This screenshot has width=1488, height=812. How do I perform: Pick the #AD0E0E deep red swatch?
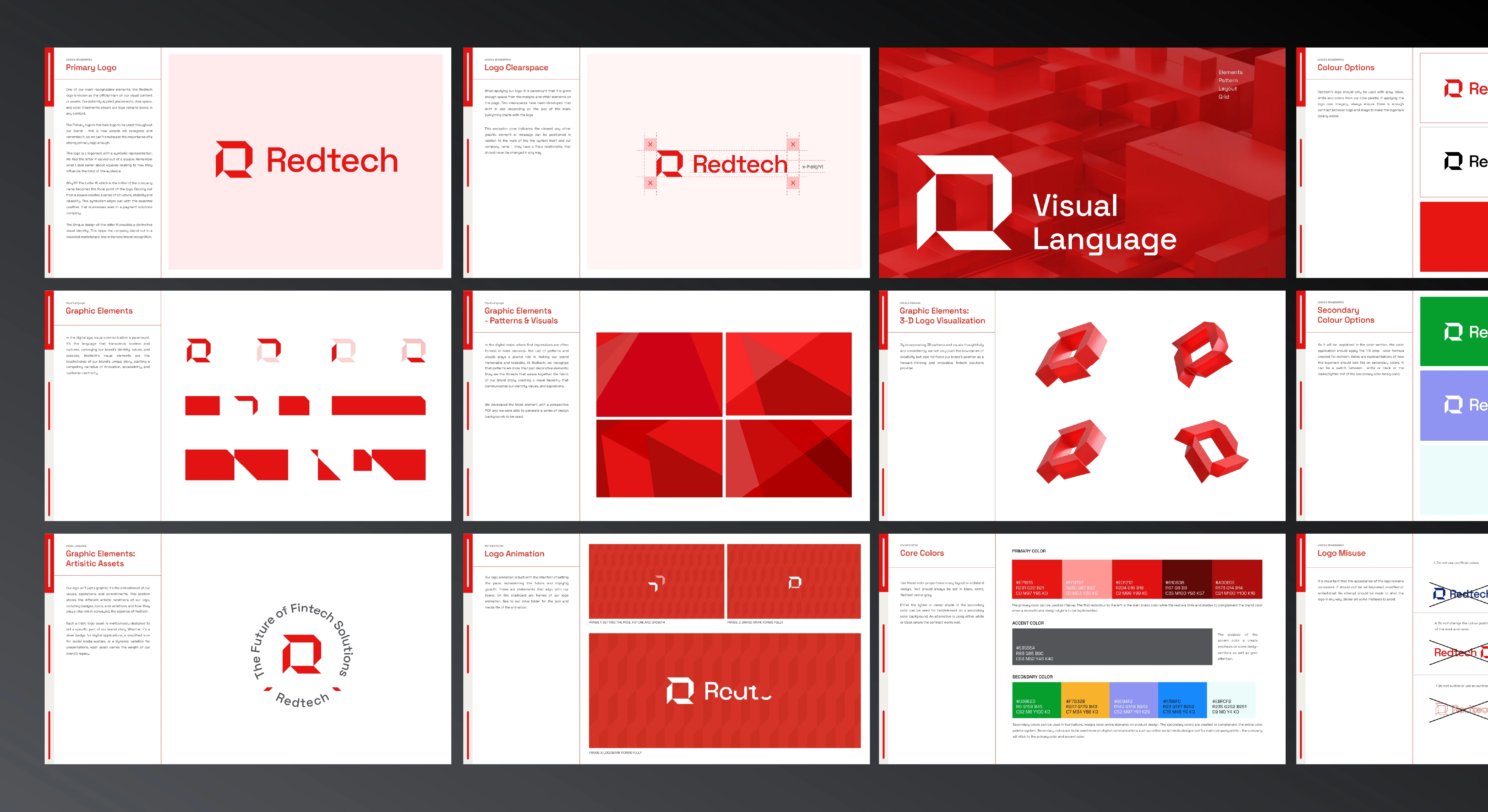point(1237,579)
